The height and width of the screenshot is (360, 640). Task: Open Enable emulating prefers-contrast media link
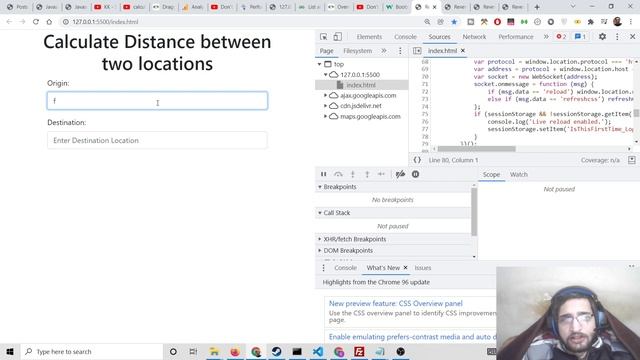coord(412,337)
